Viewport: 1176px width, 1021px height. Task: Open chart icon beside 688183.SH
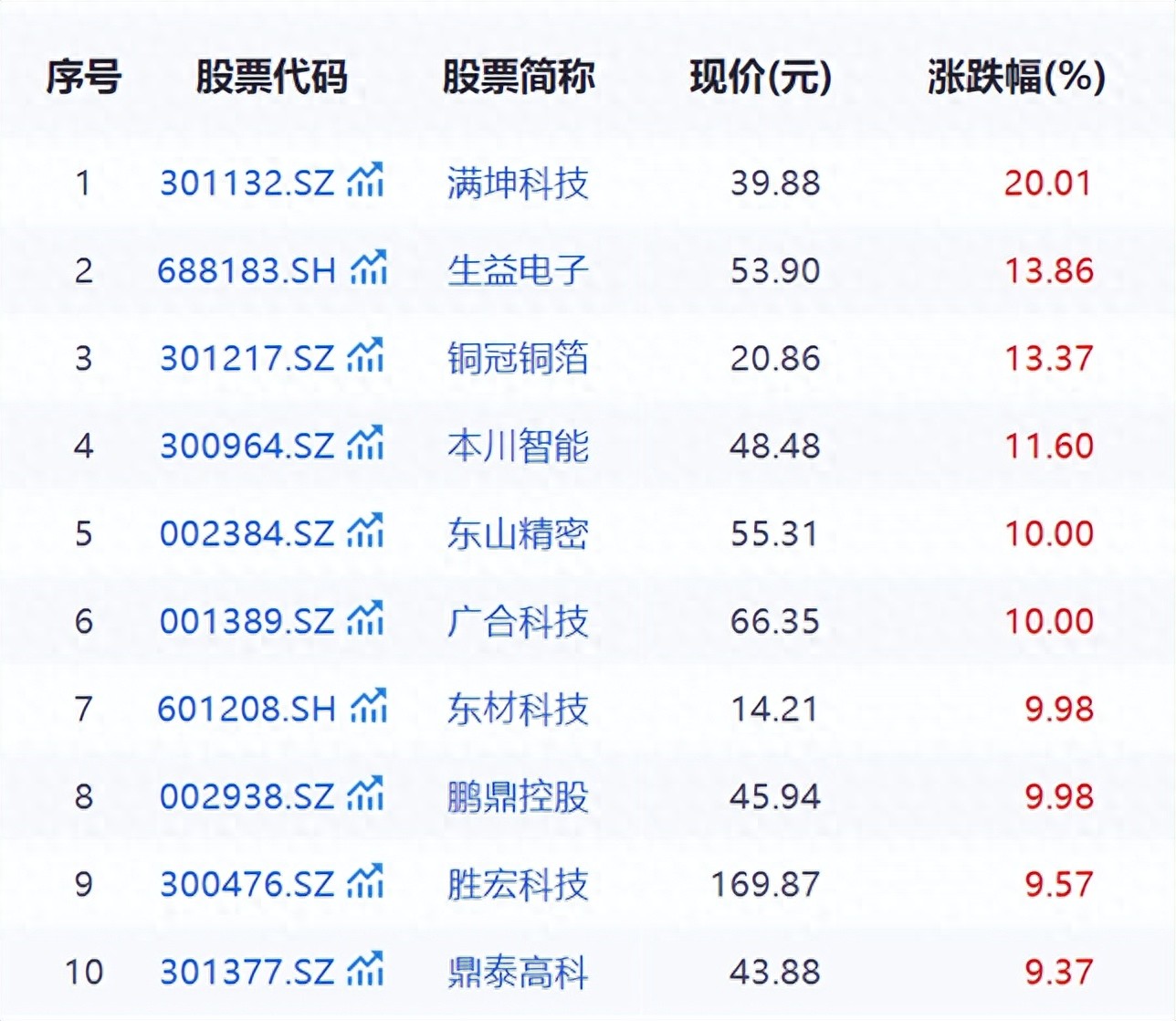[369, 268]
